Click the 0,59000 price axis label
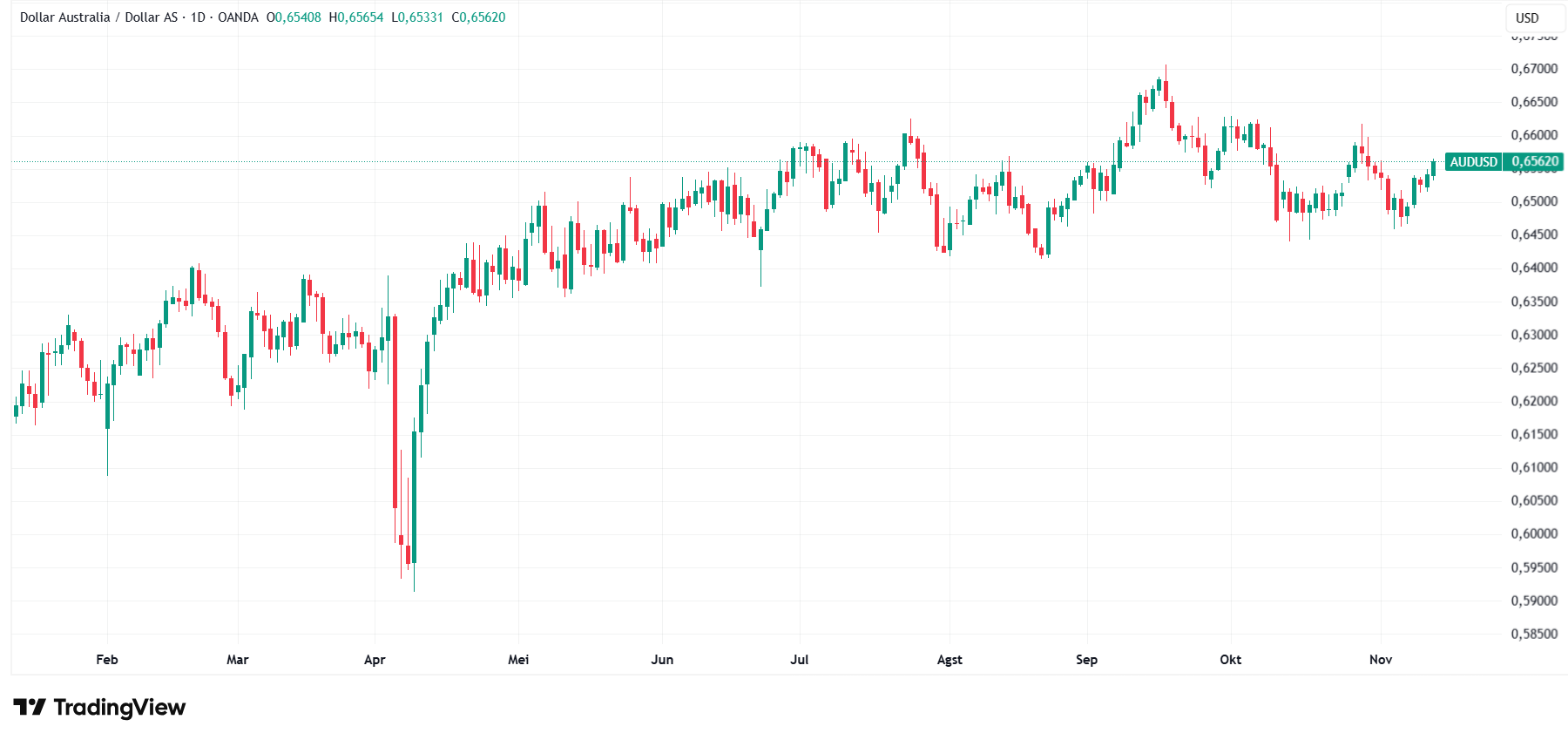Image resolution: width=1568 pixels, height=740 pixels. click(1534, 601)
